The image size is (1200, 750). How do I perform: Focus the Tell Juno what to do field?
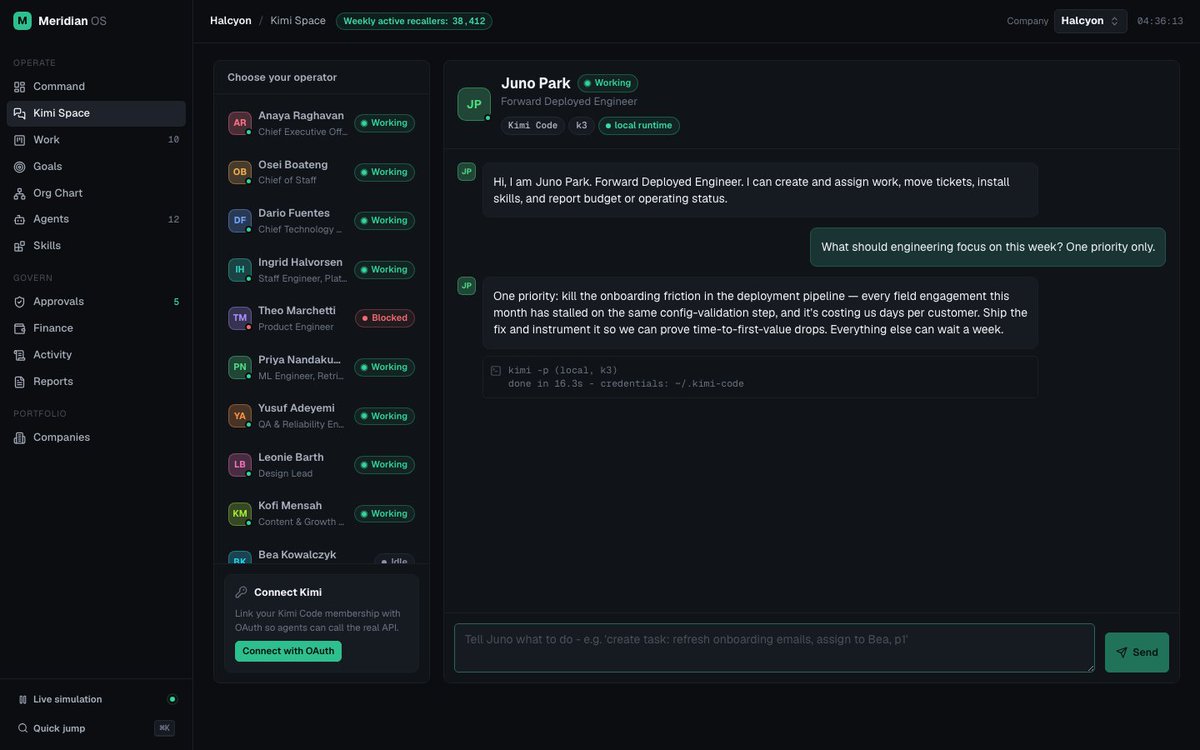pyautogui.click(x=774, y=648)
